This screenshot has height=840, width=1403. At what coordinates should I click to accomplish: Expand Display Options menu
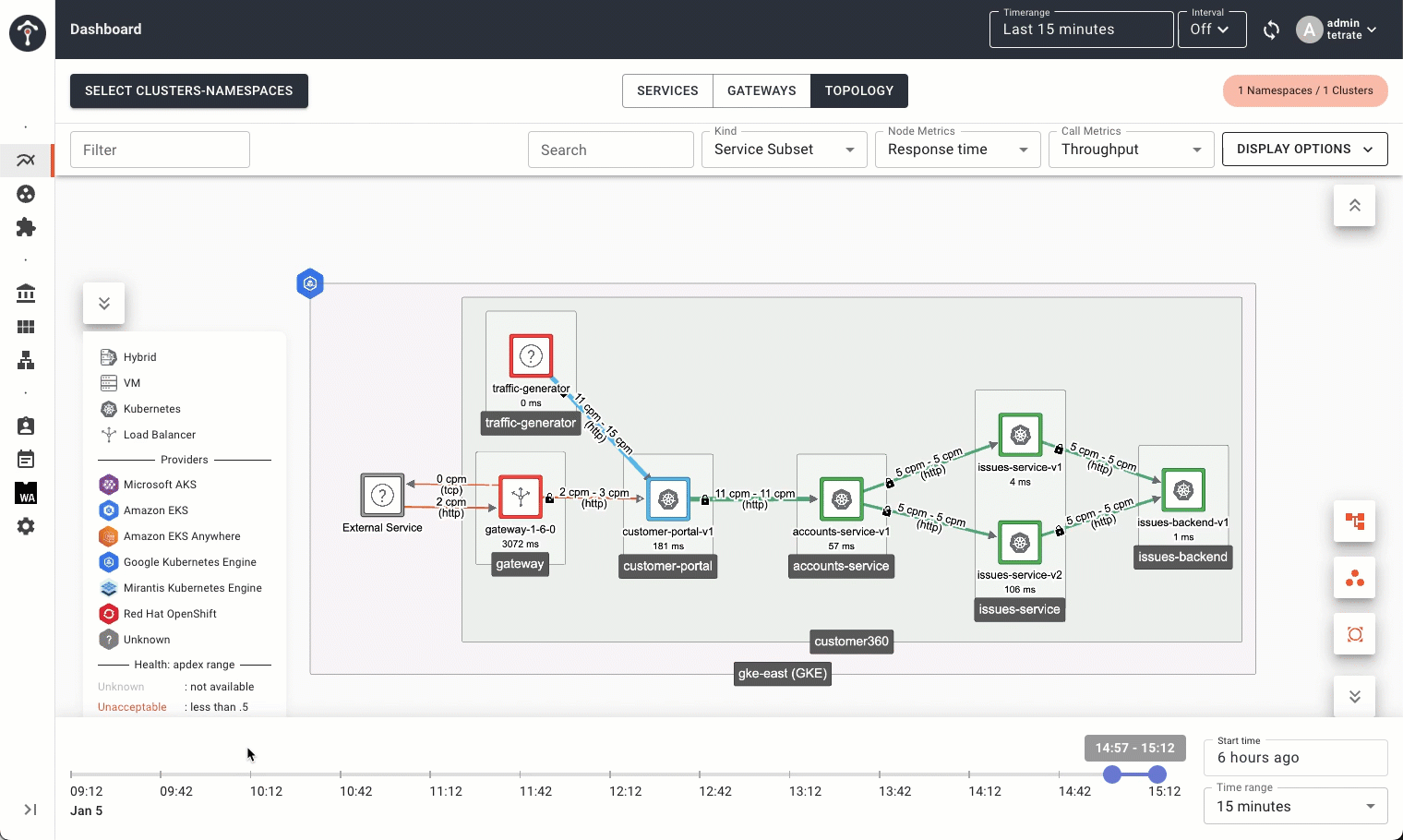(1304, 150)
